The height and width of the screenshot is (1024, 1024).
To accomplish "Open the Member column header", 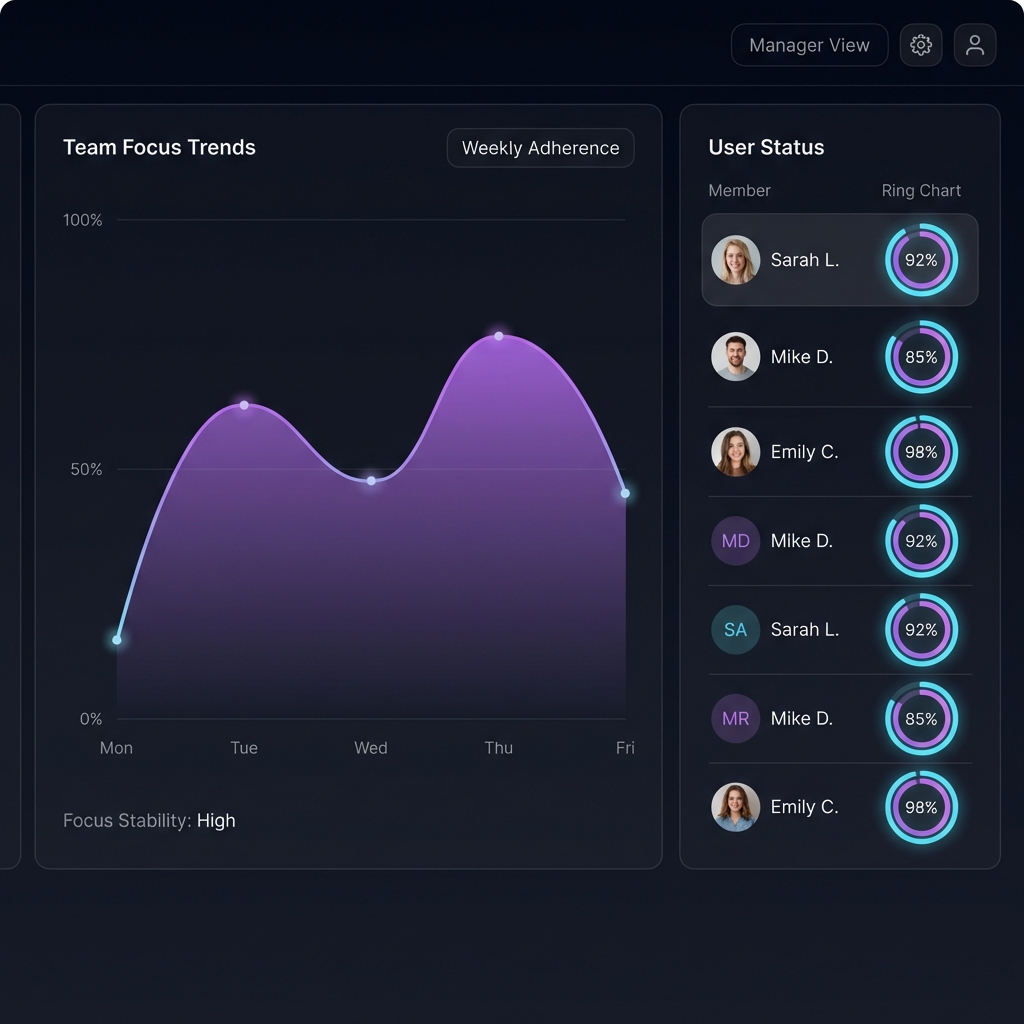I will point(739,190).
